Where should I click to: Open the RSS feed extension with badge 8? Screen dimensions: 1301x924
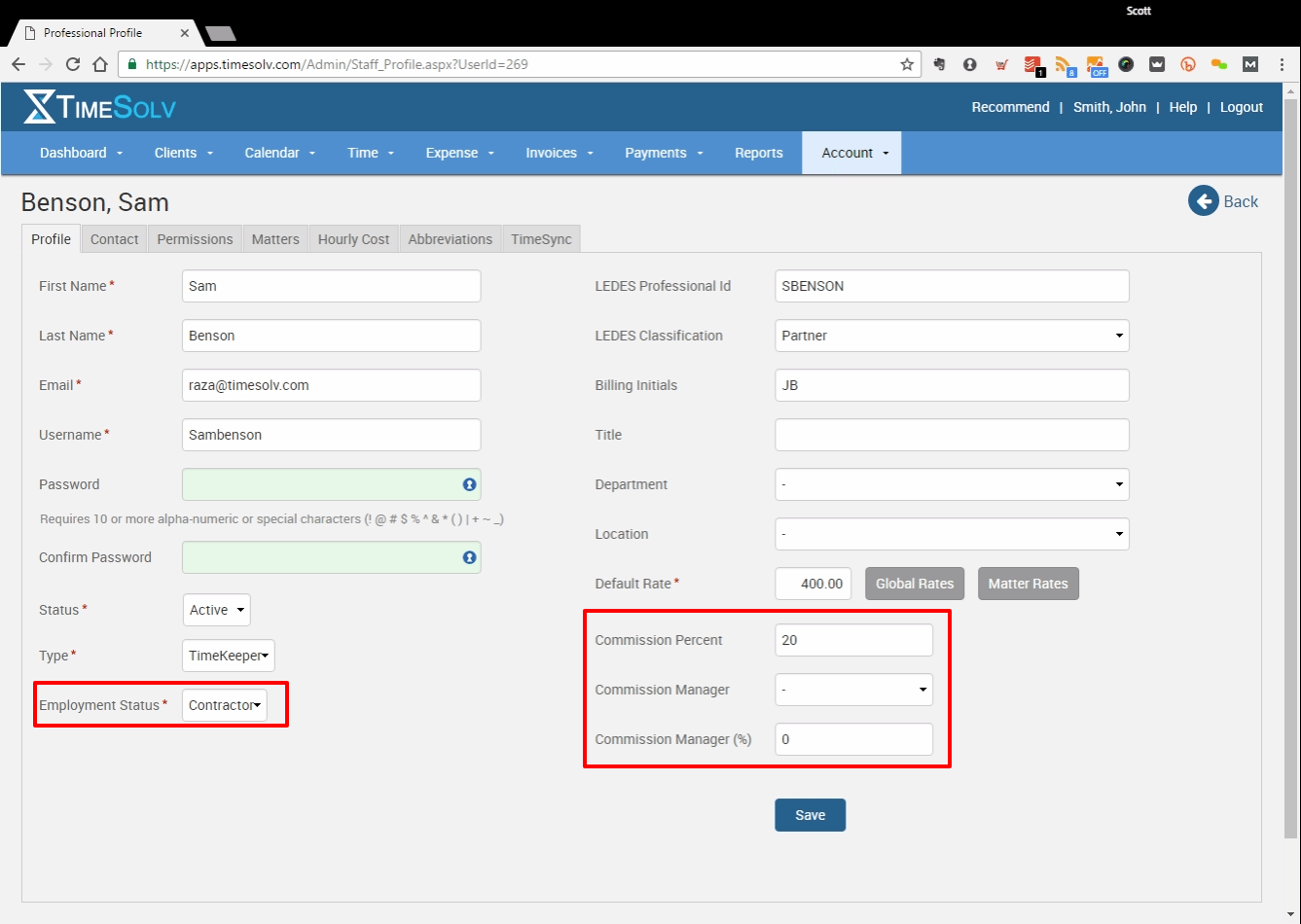click(1065, 66)
